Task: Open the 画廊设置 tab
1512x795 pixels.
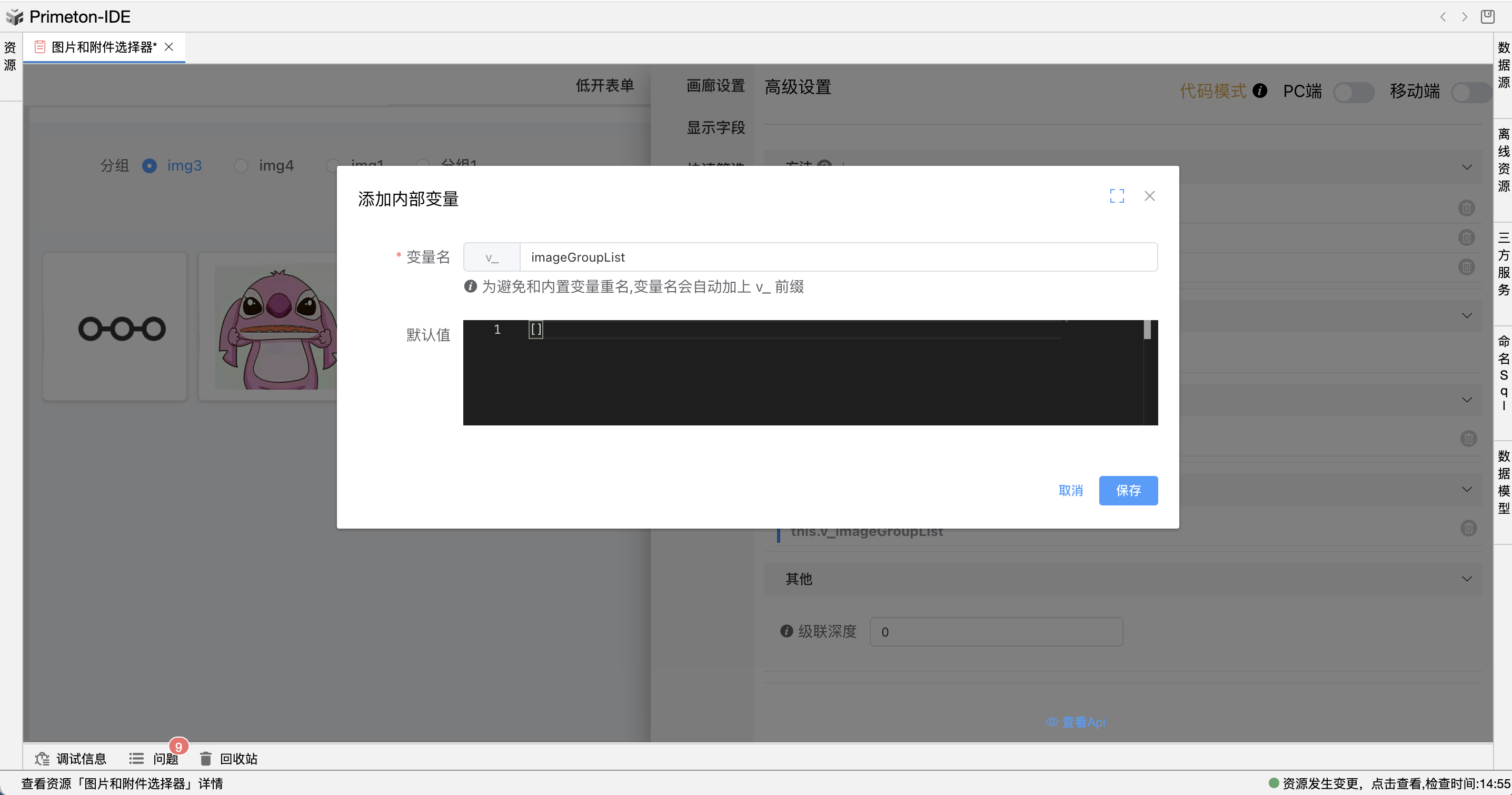Action: coord(715,86)
